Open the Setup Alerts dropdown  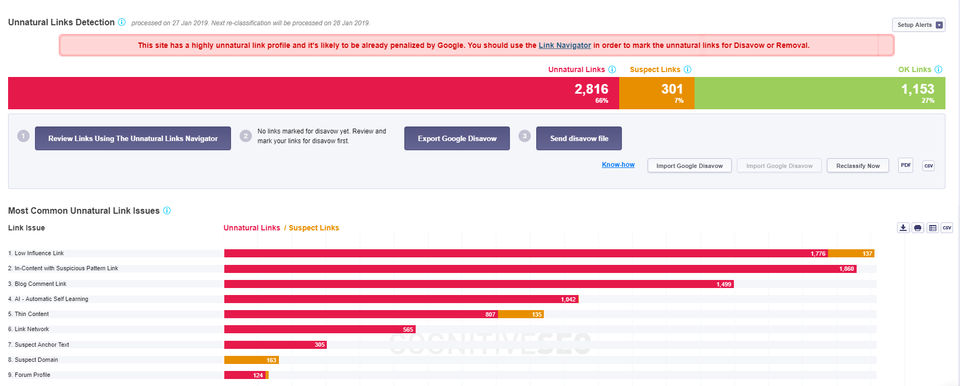click(918, 25)
